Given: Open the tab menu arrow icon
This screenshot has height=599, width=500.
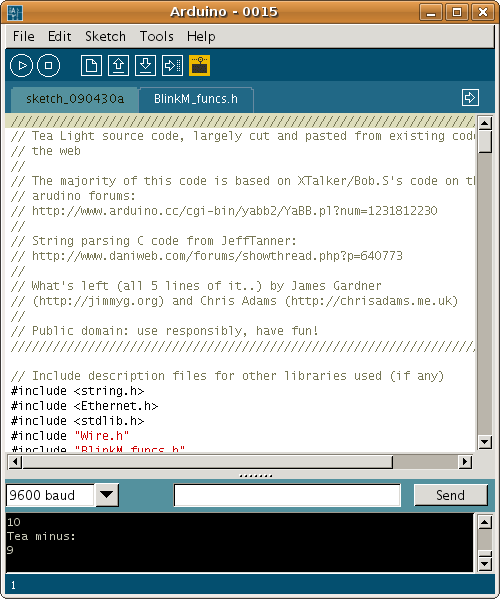Looking at the screenshot, I should pyautogui.click(x=470, y=98).
